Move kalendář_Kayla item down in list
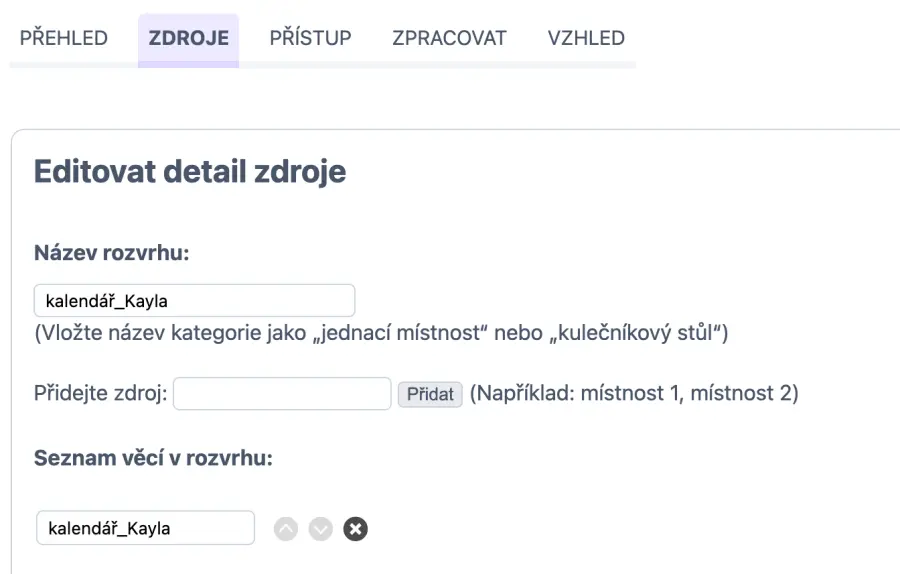 click(320, 529)
